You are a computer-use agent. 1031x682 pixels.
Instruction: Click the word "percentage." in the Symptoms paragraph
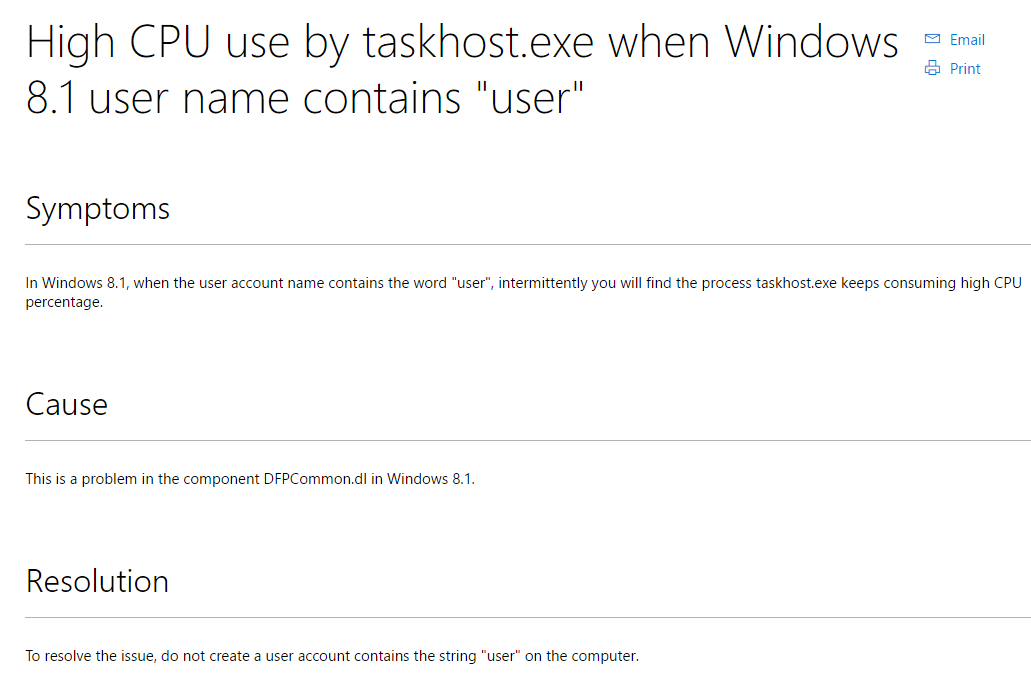(x=64, y=303)
